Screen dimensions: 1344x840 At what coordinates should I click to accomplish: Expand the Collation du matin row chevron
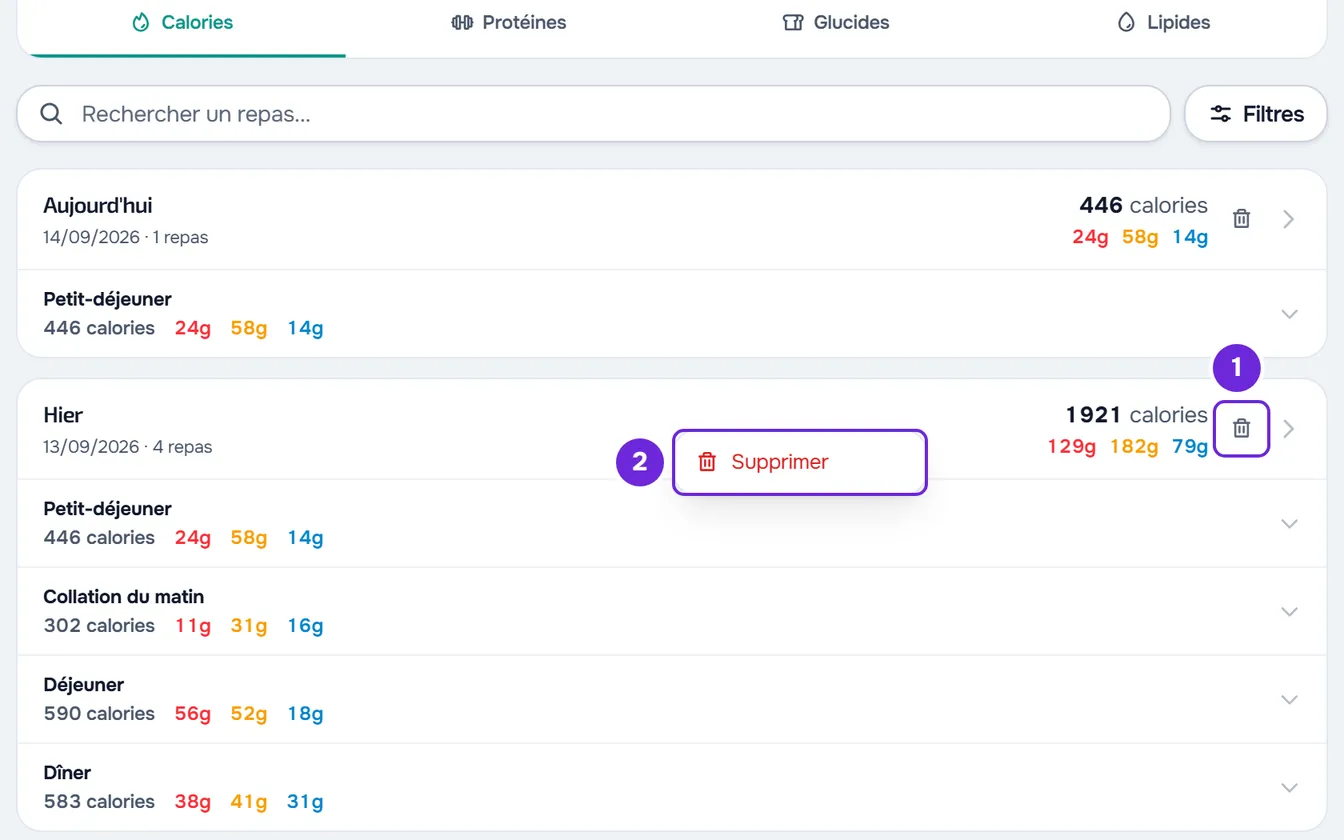click(x=1289, y=611)
